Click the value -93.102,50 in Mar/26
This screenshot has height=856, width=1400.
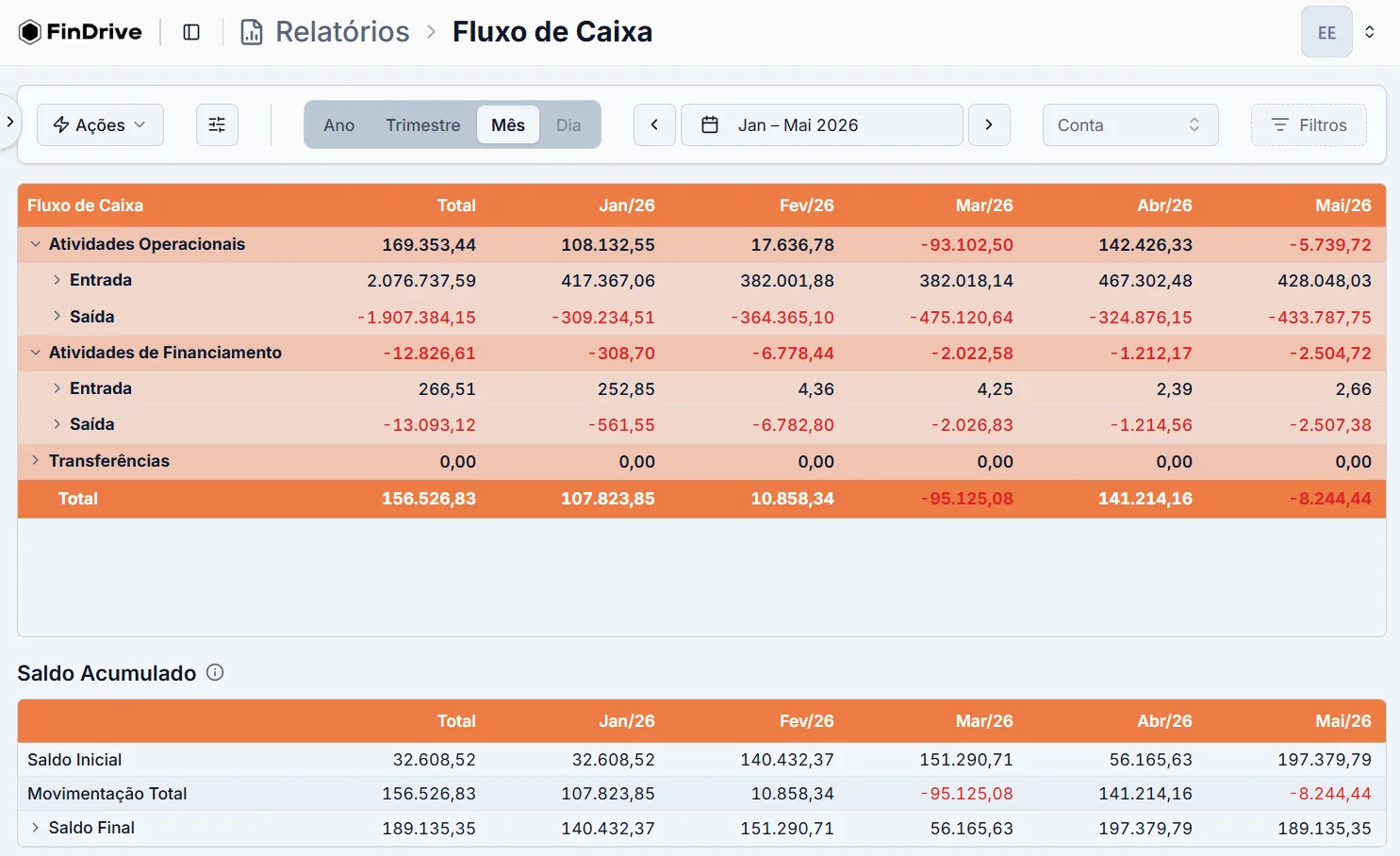[x=967, y=245]
